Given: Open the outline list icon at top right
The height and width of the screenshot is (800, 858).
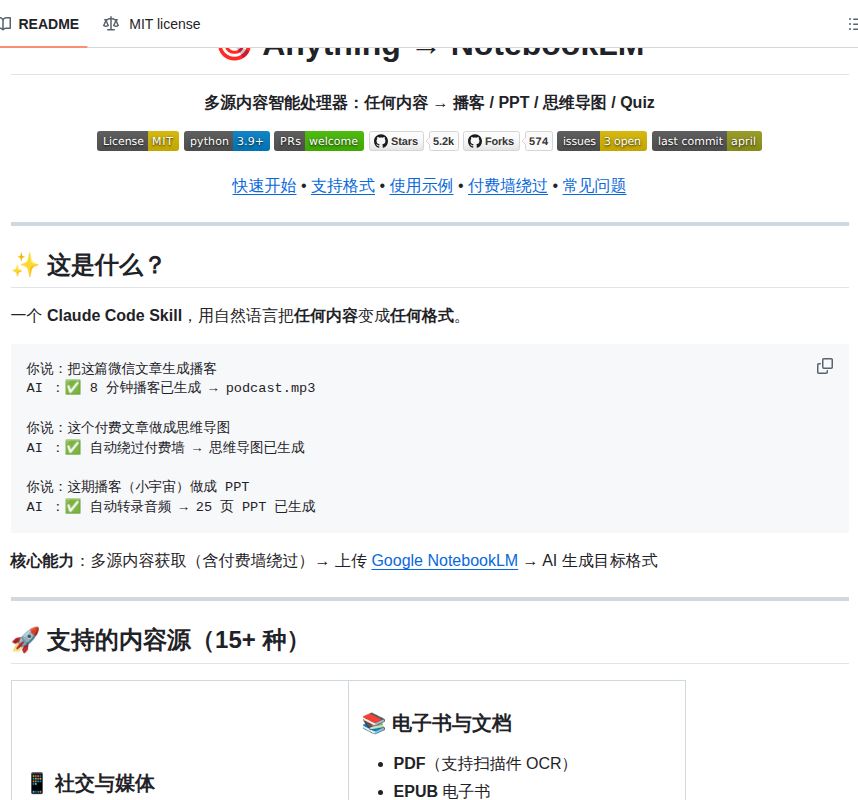Looking at the screenshot, I should 853,24.
